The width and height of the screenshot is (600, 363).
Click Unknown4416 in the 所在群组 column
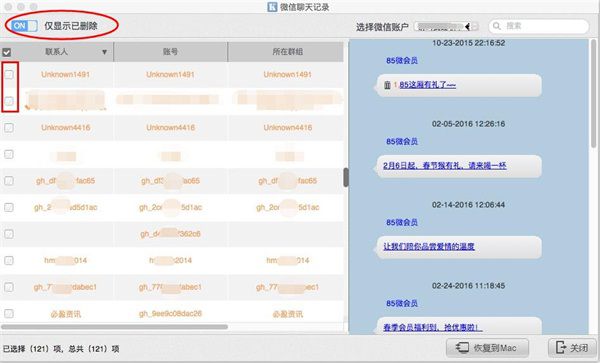287,127
